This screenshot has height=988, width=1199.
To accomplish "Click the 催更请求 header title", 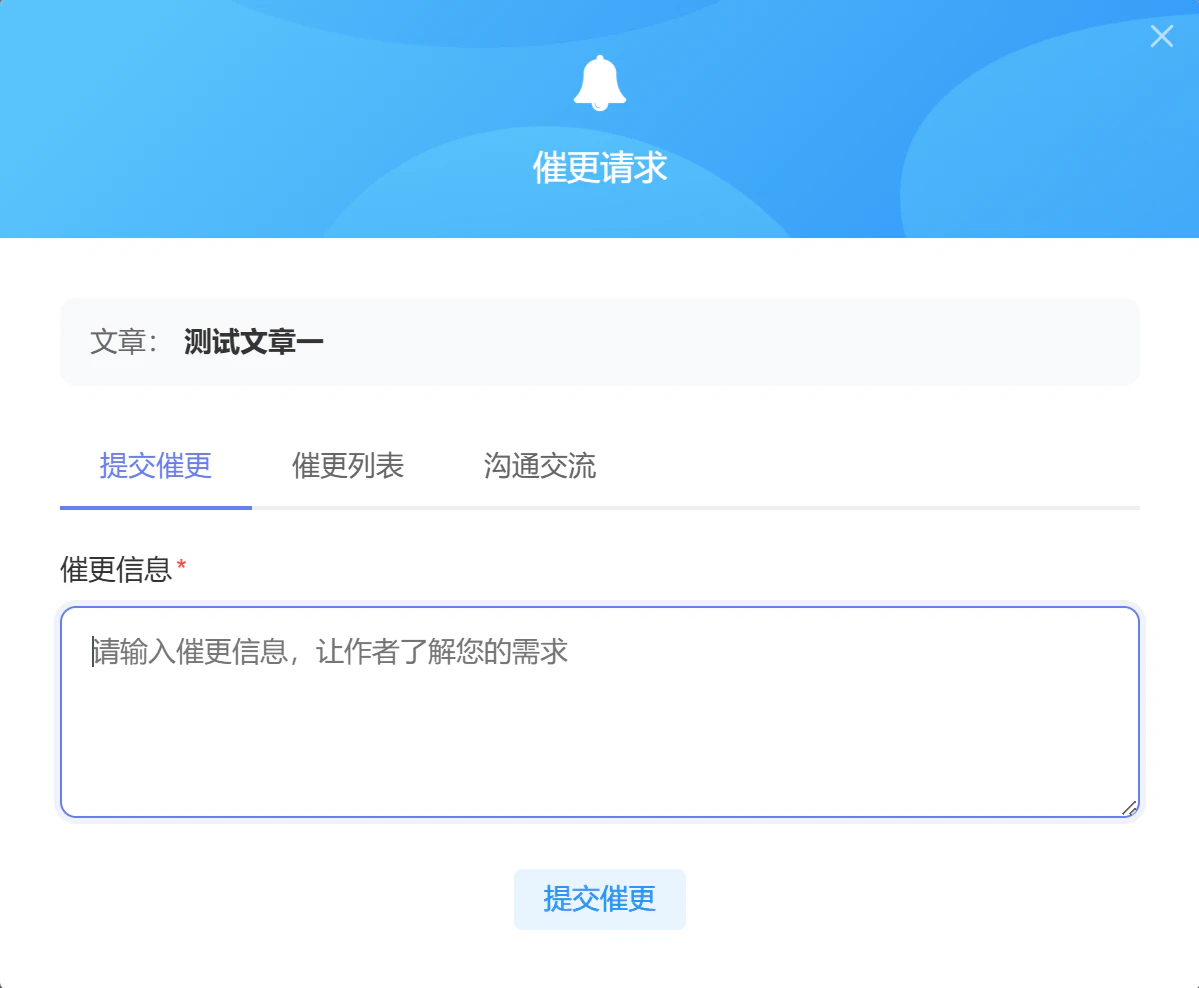I will tap(600, 167).
